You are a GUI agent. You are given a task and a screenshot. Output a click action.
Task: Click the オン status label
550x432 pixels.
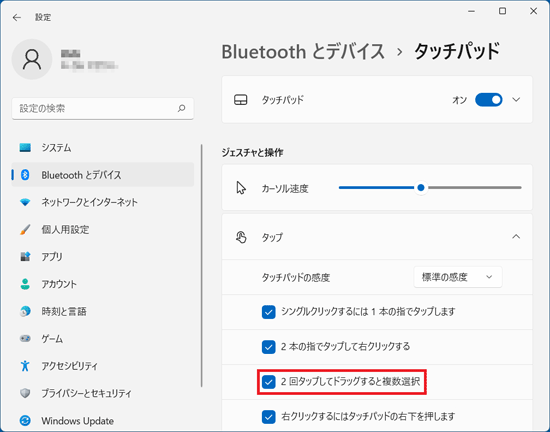click(x=459, y=100)
